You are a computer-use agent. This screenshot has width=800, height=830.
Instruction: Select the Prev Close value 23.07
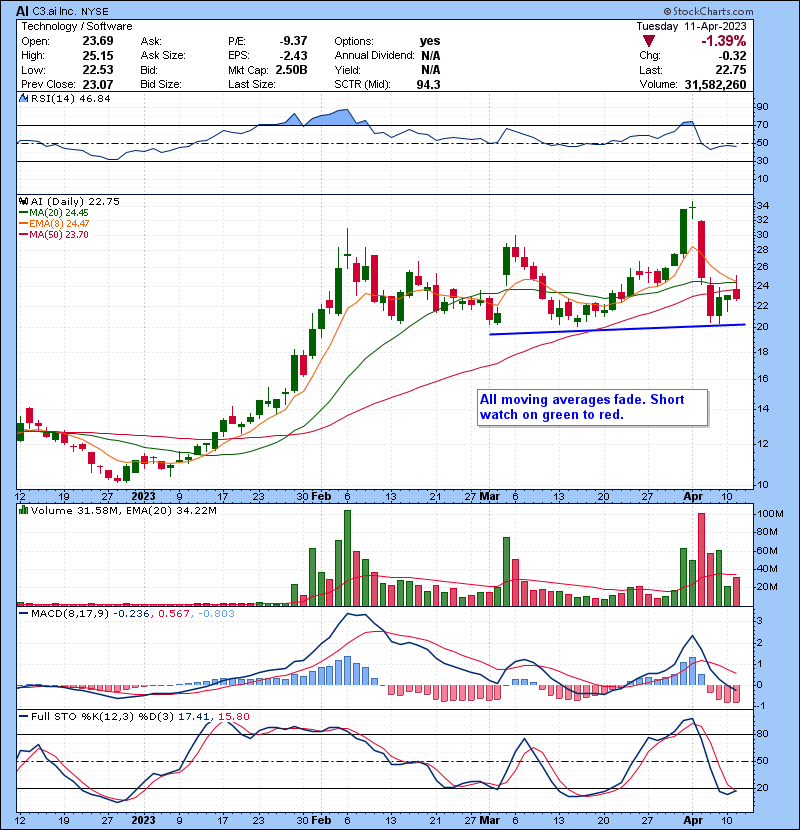point(98,84)
